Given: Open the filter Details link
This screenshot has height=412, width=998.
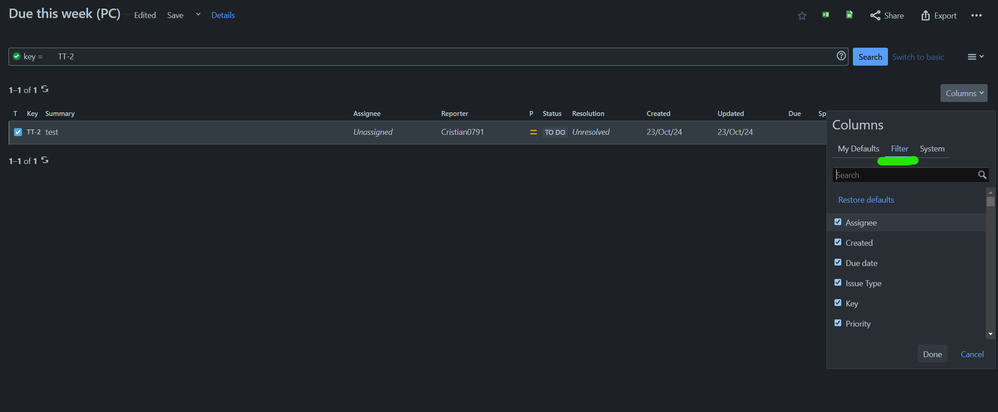Looking at the screenshot, I should click(223, 15).
